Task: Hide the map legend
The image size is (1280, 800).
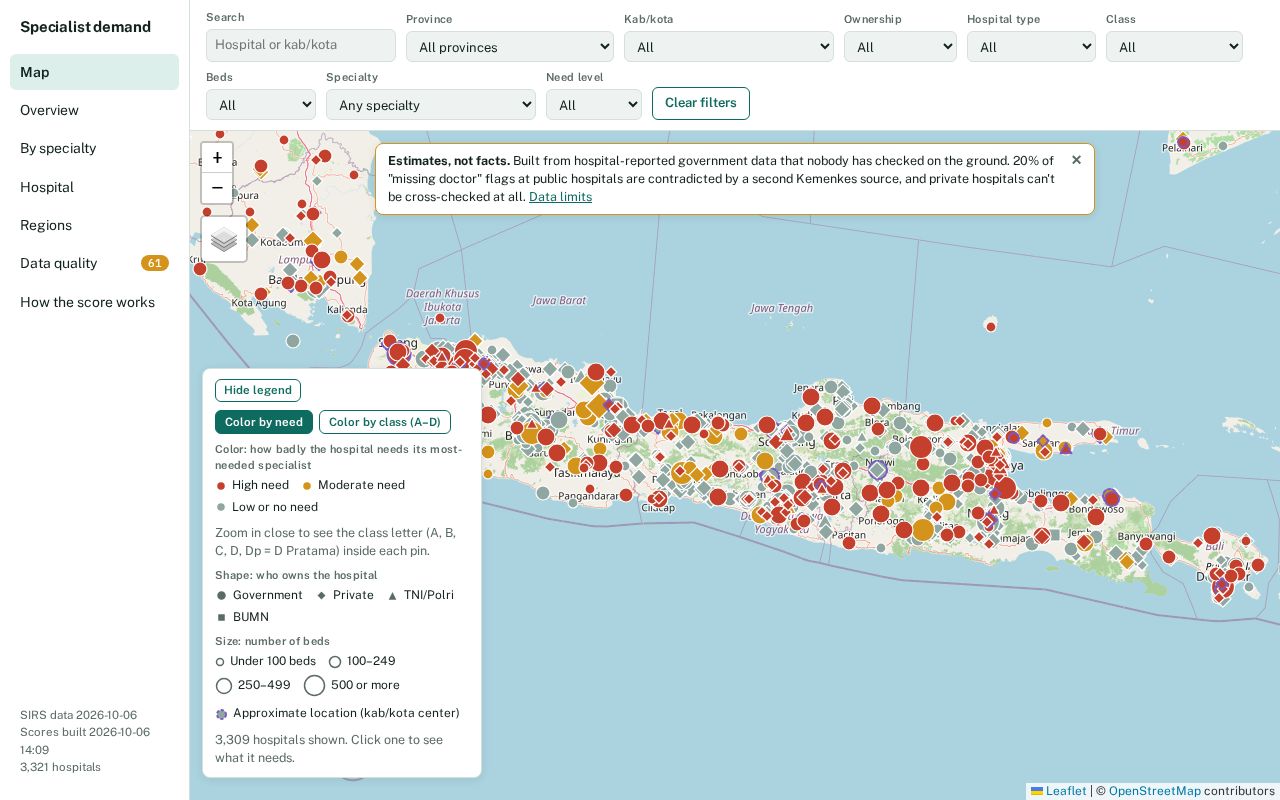Action: 258,390
